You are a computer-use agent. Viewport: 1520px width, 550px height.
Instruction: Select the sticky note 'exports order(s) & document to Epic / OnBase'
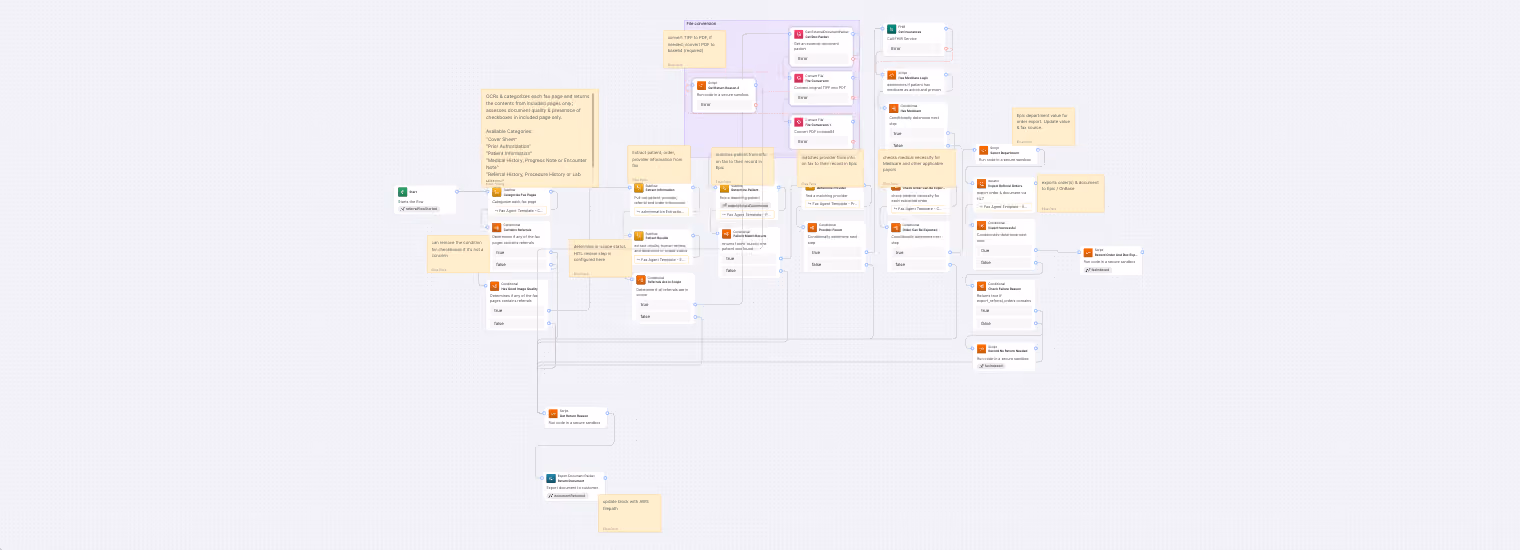pyautogui.click(x=1071, y=193)
